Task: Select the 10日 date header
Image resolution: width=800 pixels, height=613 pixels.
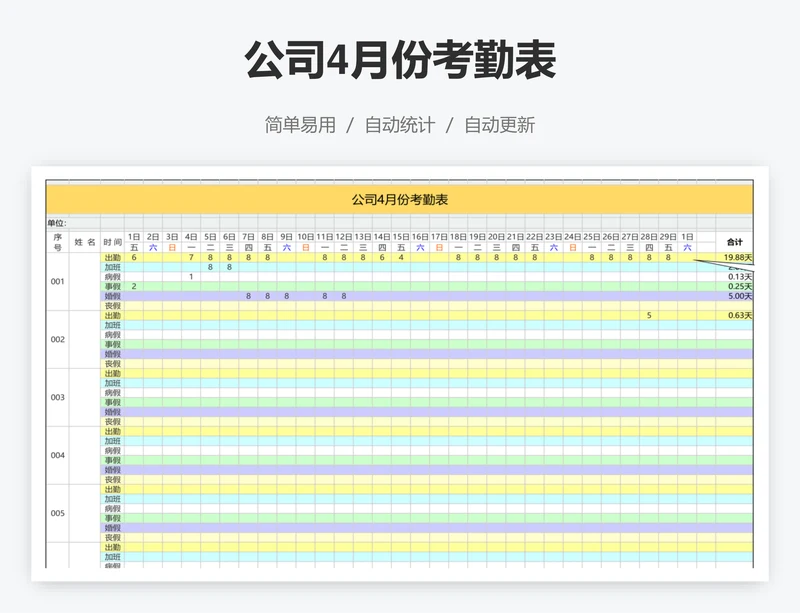Action: coord(306,237)
